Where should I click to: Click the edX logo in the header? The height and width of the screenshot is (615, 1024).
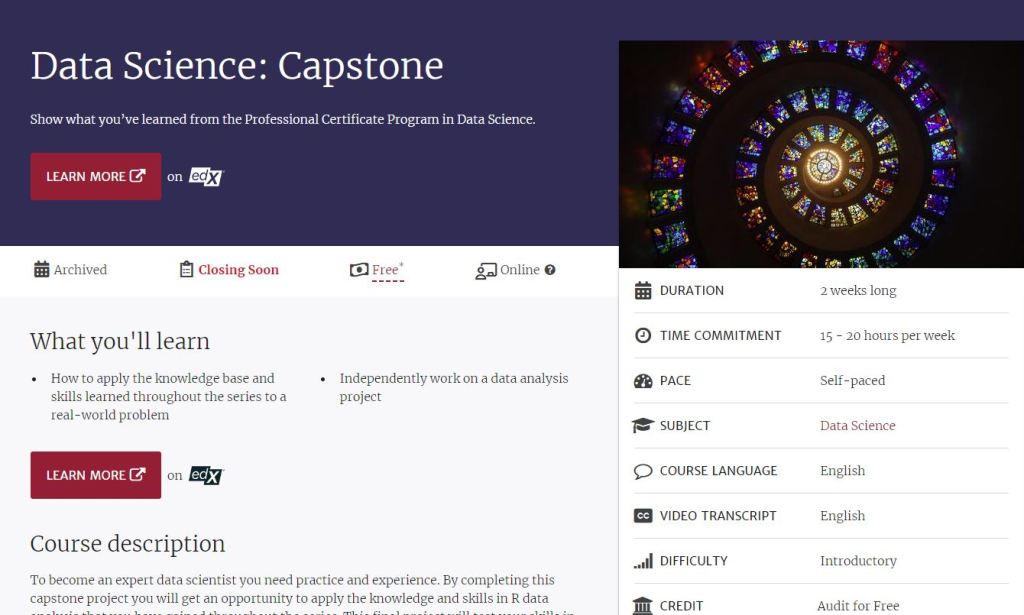point(207,176)
